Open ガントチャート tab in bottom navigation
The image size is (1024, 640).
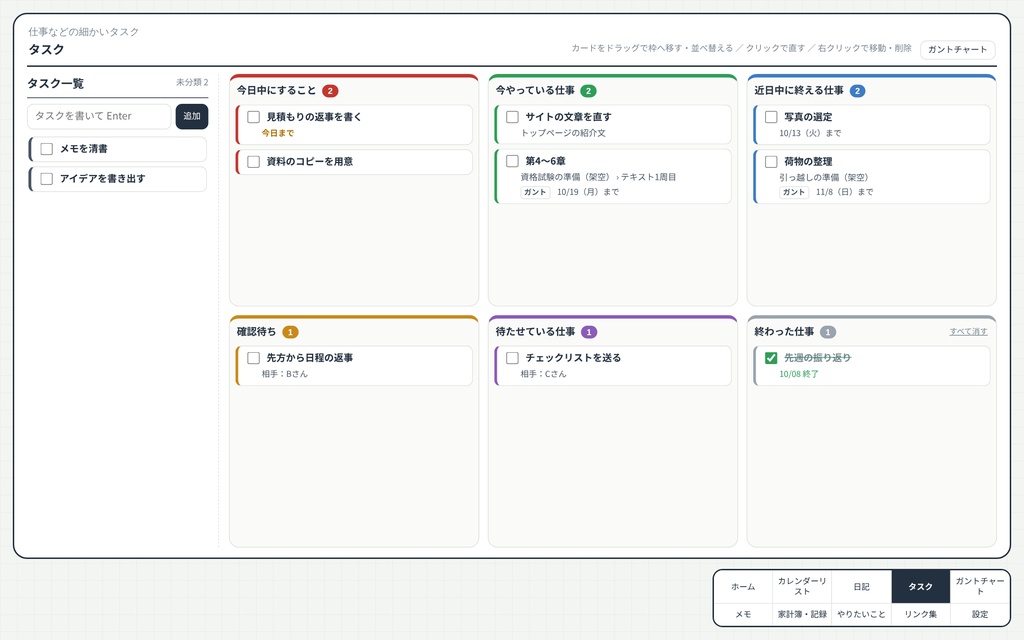(x=980, y=586)
